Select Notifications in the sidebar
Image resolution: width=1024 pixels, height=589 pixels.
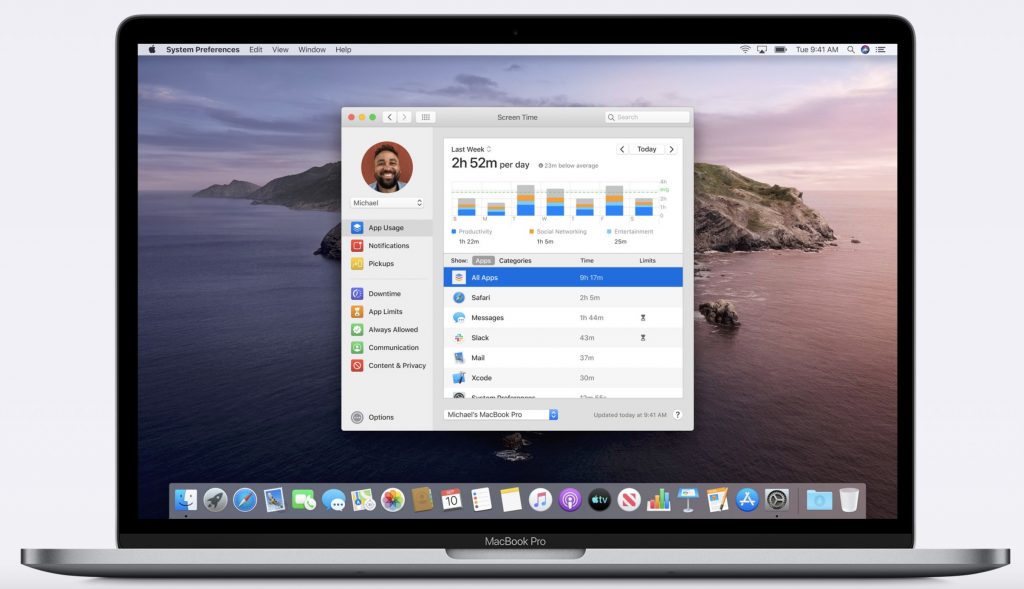pos(388,246)
